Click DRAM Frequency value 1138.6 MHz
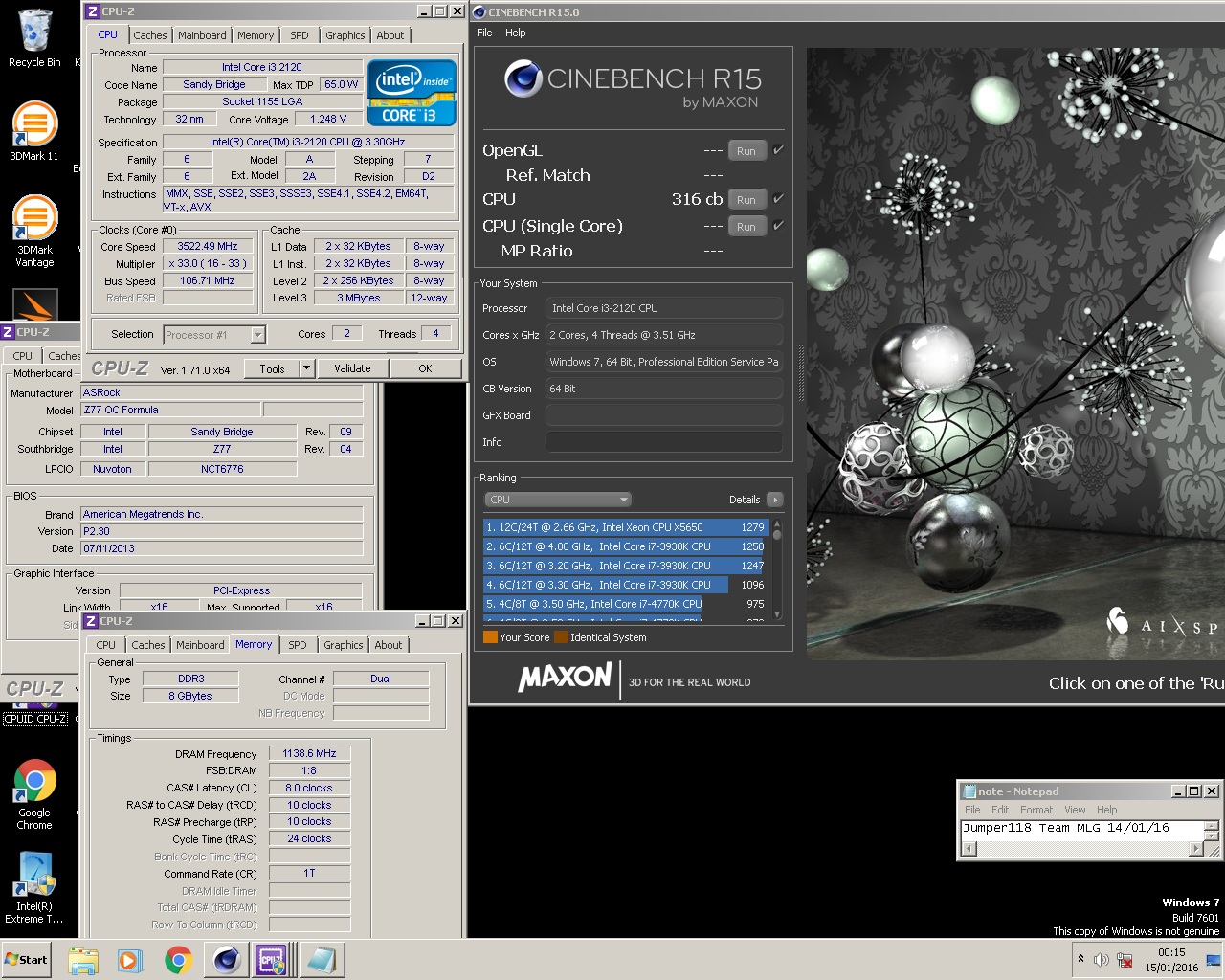This screenshot has width=1225, height=980. (309, 753)
